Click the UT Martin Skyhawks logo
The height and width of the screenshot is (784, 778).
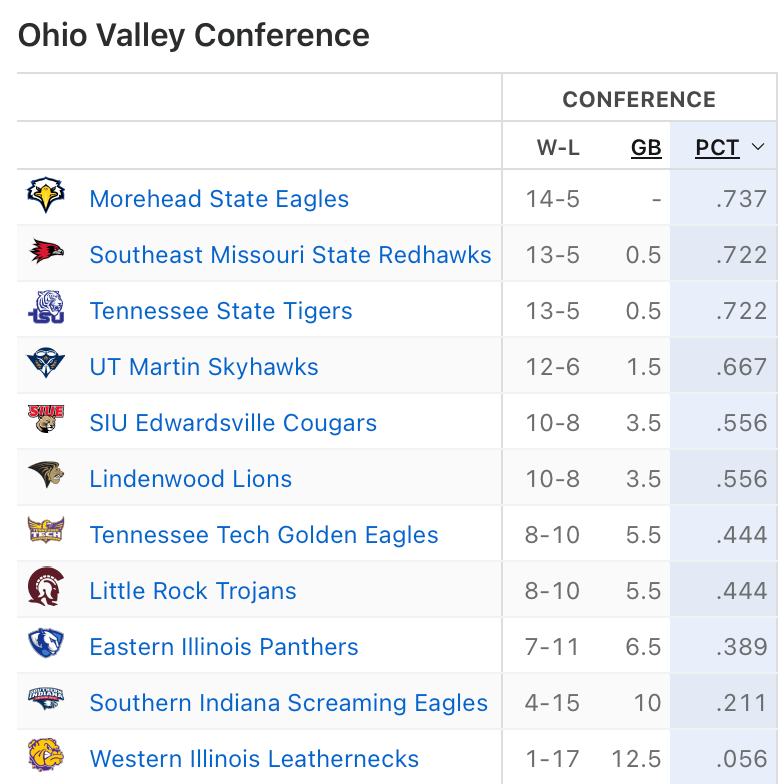tap(46, 365)
